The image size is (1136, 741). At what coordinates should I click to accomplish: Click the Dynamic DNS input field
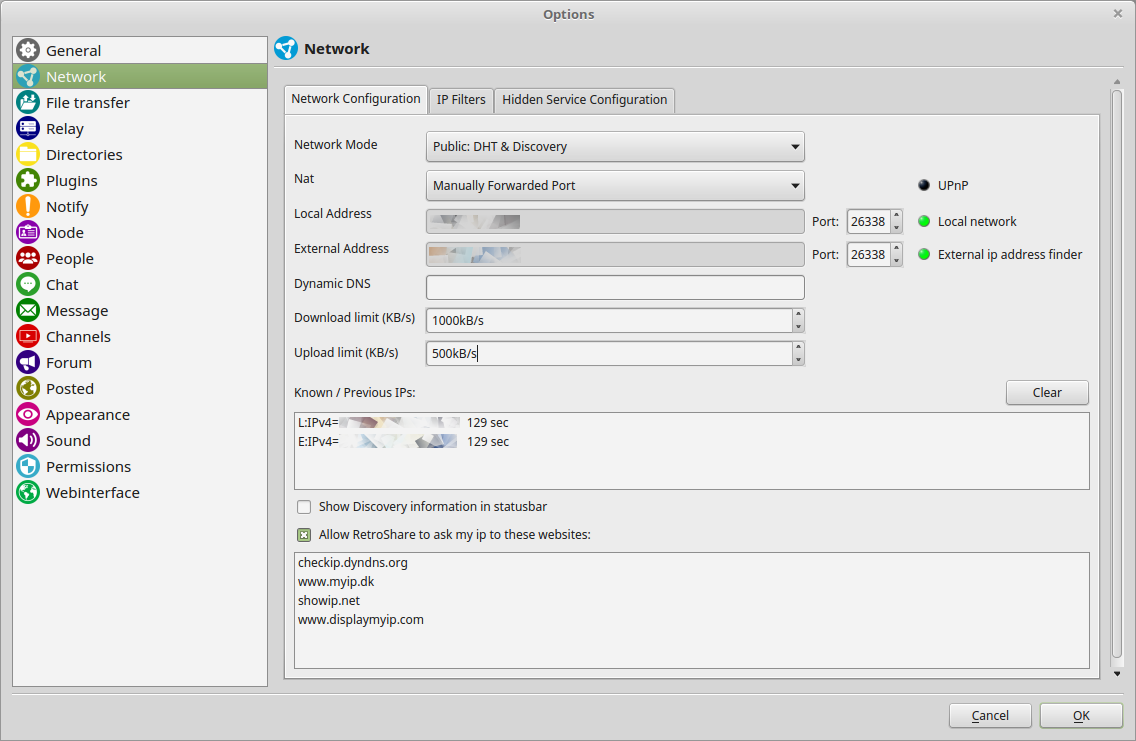tap(615, 288)
